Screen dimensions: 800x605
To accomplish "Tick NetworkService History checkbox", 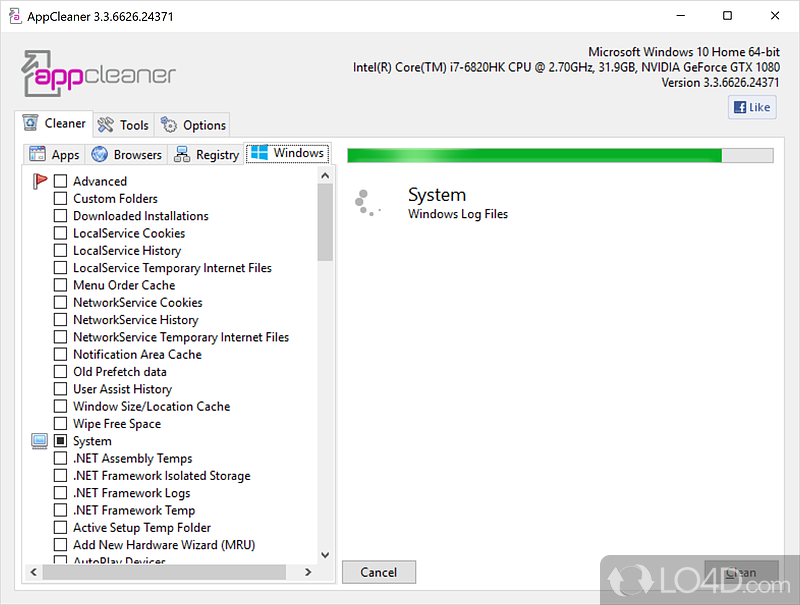I will (60, 320).
